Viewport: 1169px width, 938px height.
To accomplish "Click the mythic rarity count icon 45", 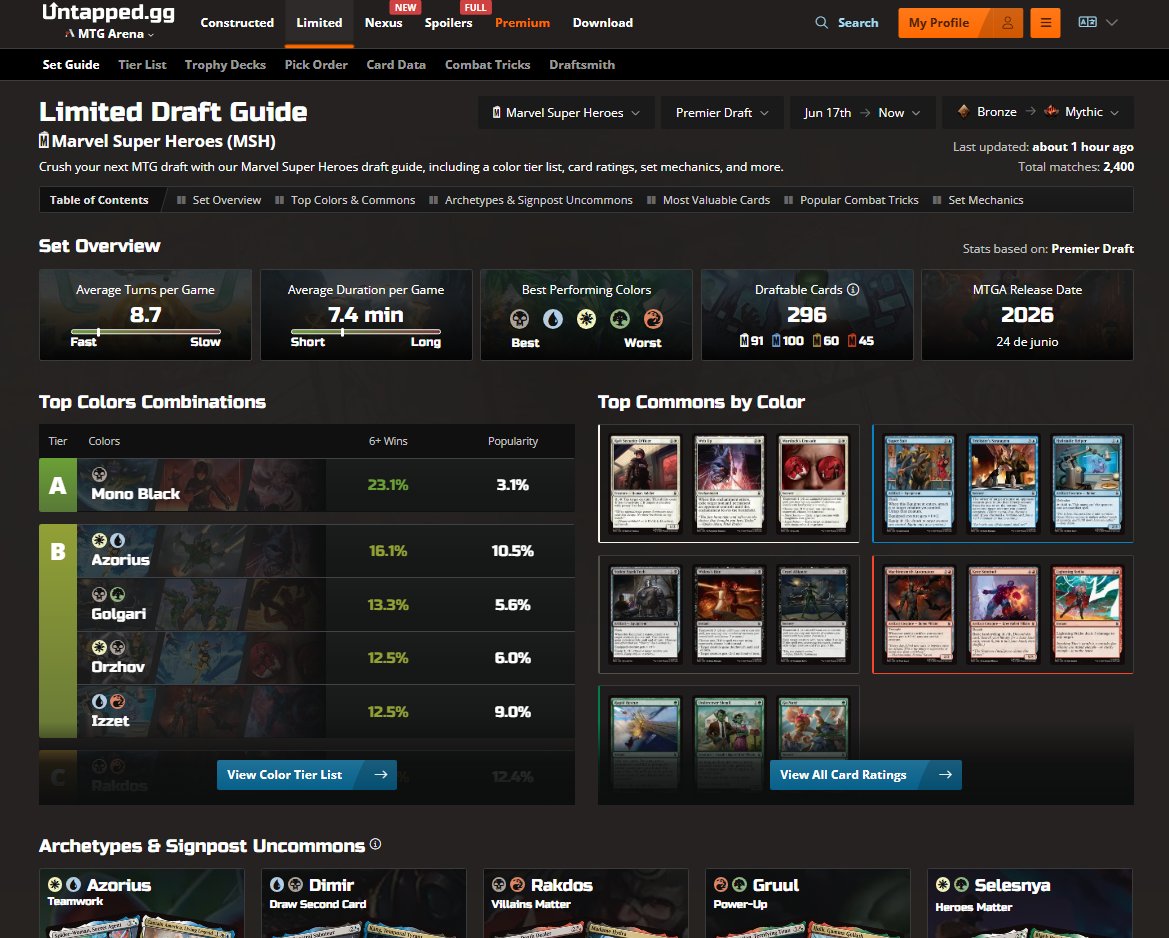I will click(851, 341).
